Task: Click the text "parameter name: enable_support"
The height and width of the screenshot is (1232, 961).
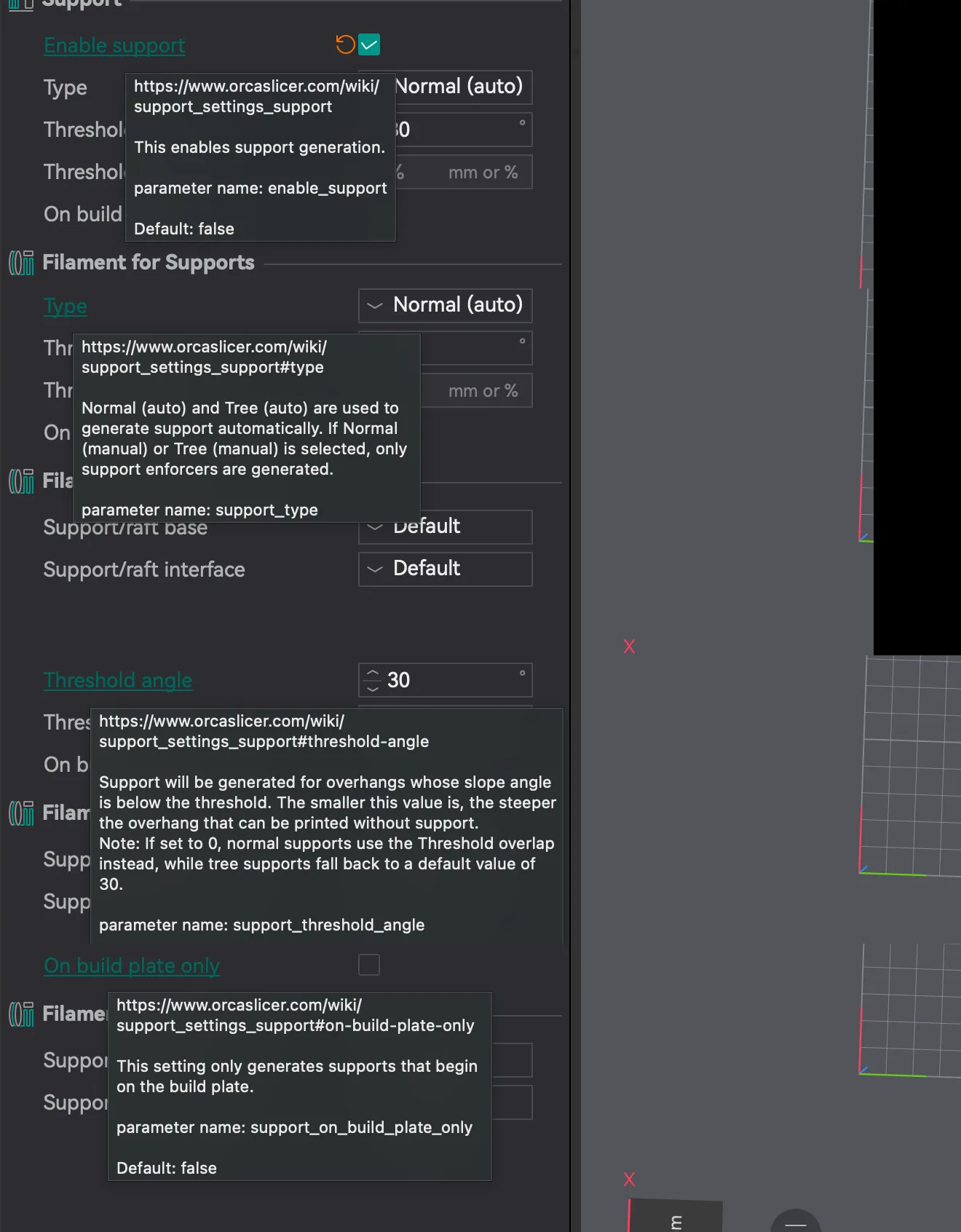Action: tap(261, 188)
